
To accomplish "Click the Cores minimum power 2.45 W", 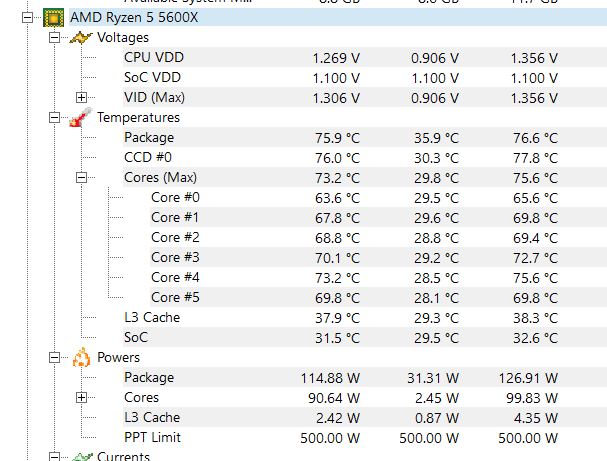I will [437, 398].
